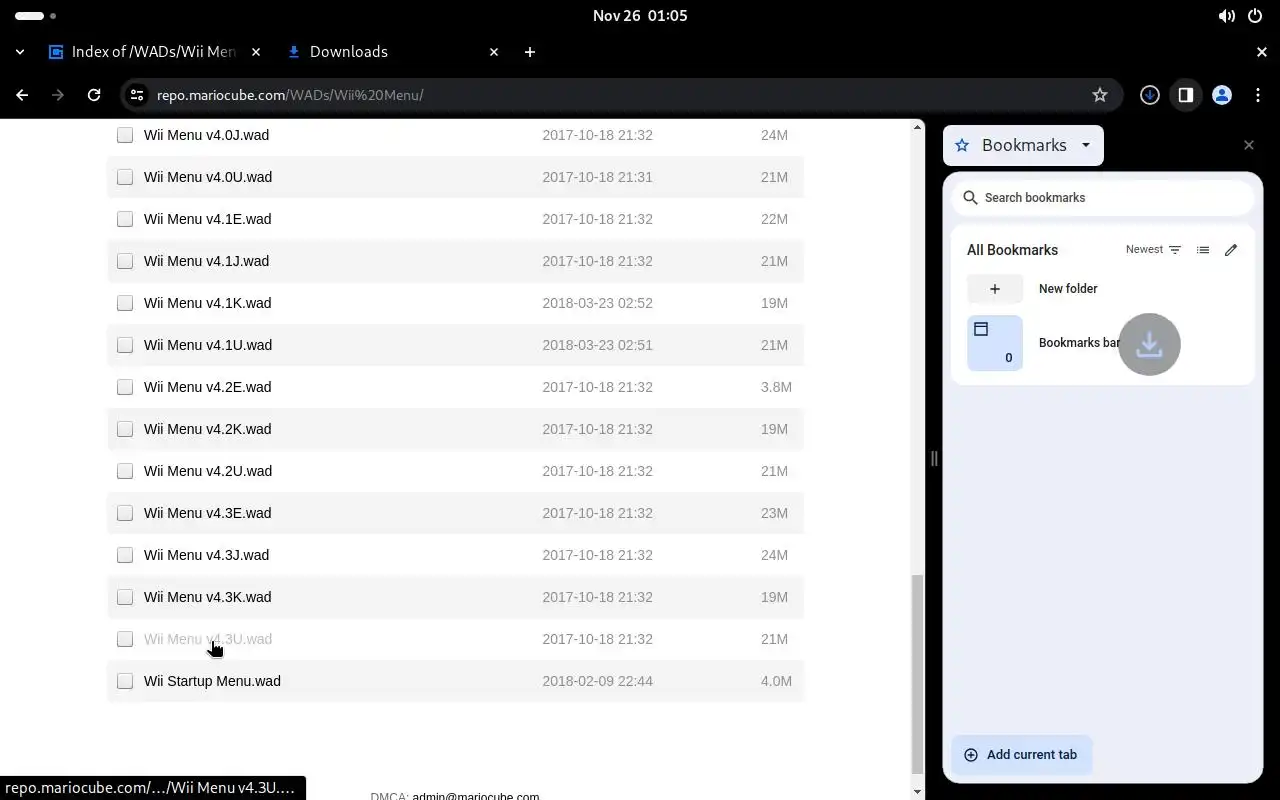1280x800 pixels.
Task: Check the Wii Menu v4.0U.wad box
Action: 125,177
